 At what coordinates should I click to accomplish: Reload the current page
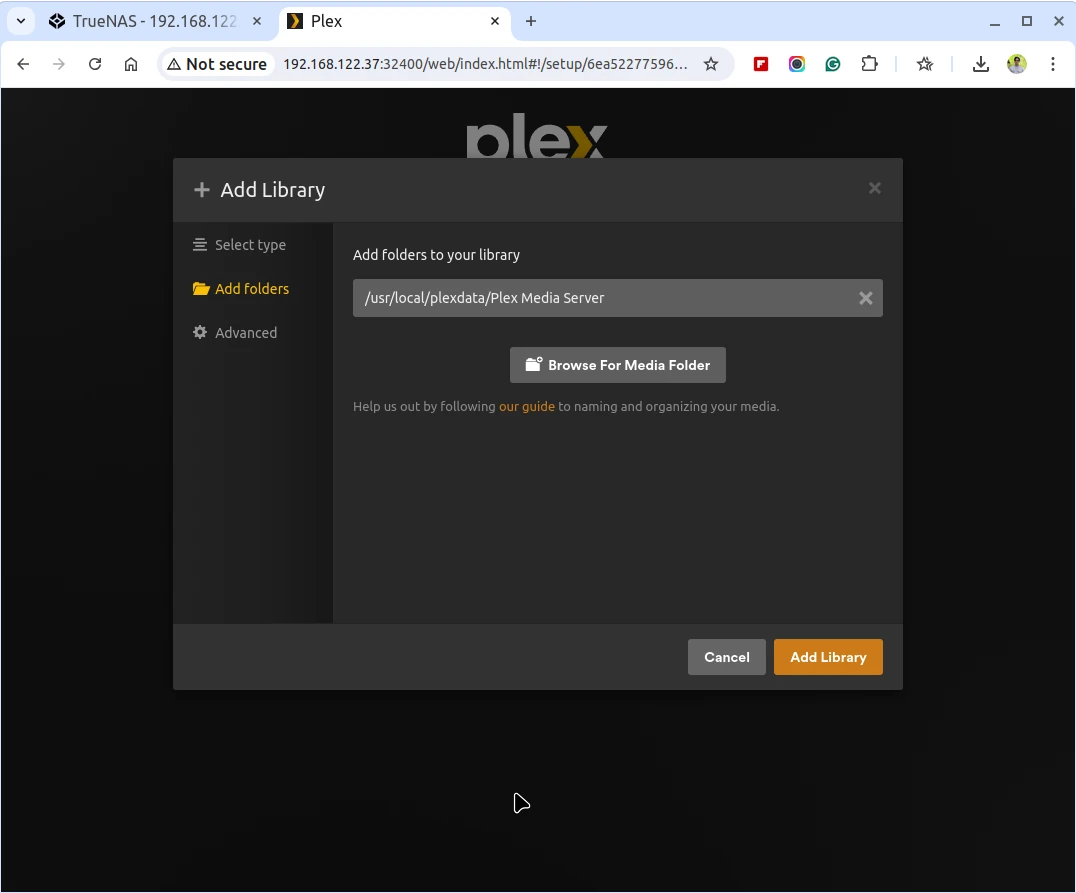(95, 64)
